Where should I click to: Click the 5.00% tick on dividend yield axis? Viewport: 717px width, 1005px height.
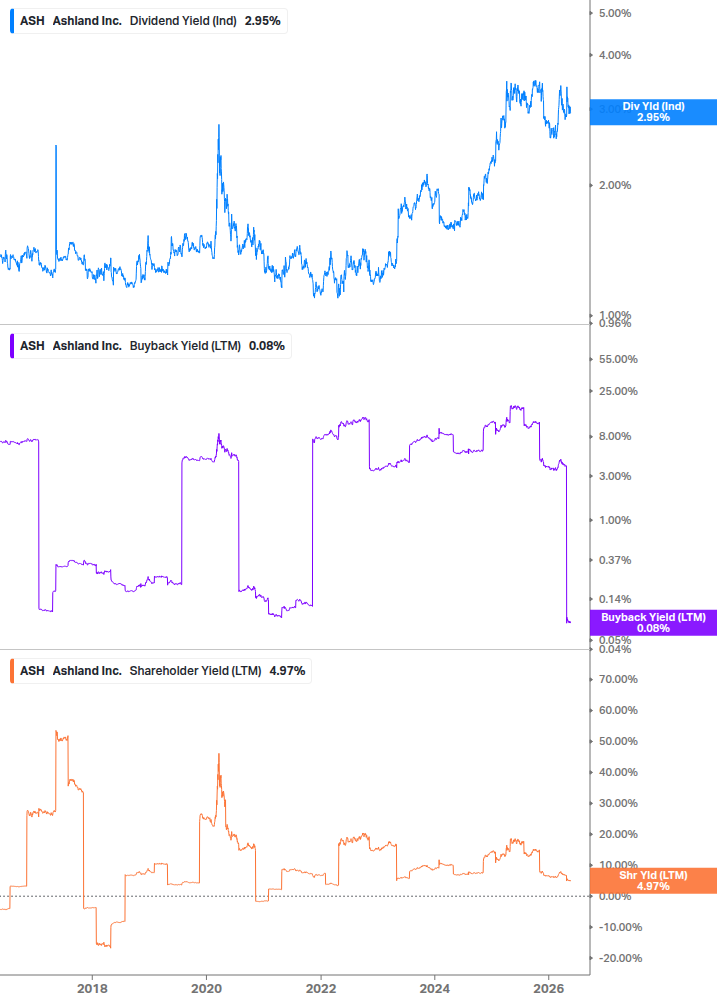pos(615,13)
